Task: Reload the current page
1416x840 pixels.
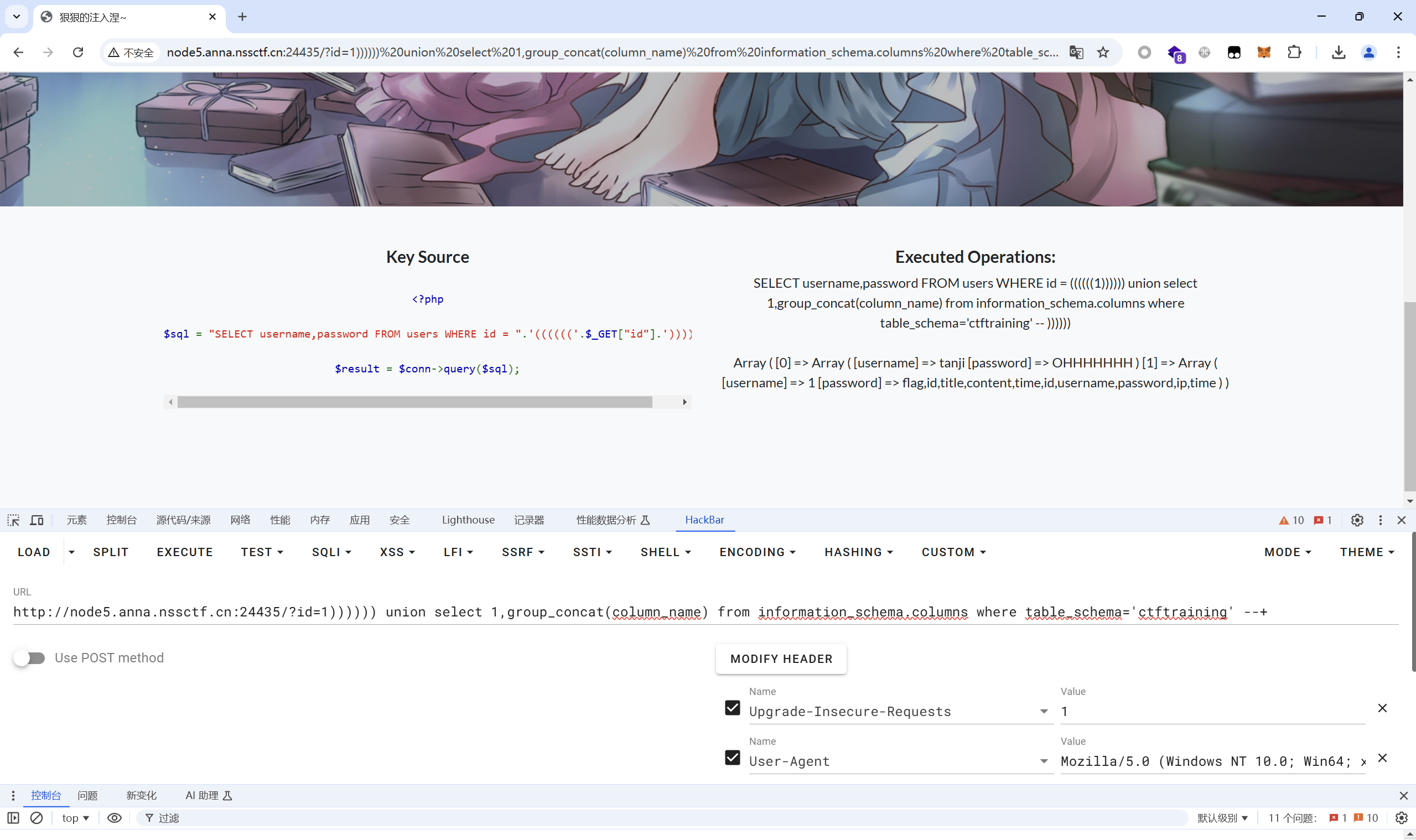Action: (x=78, y=53)
